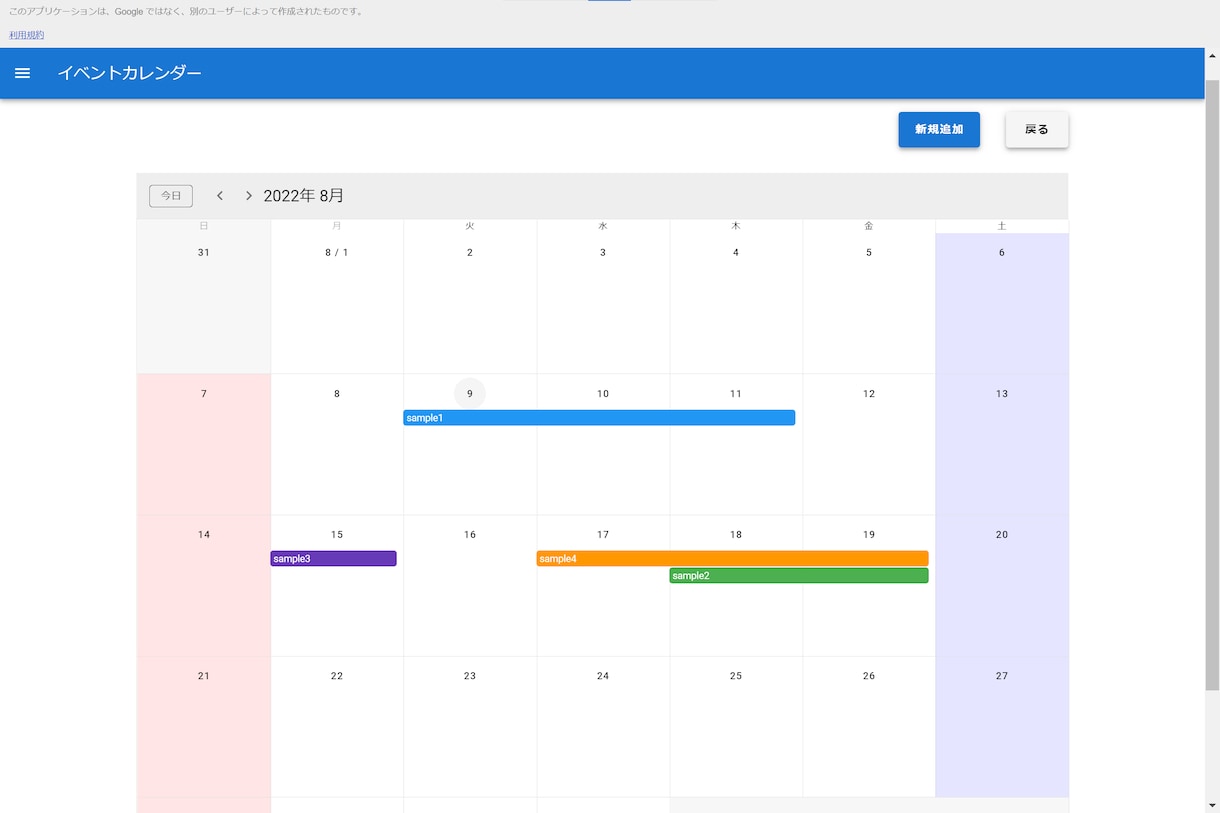Open the hamburger navigation menu

coord(23,73)
